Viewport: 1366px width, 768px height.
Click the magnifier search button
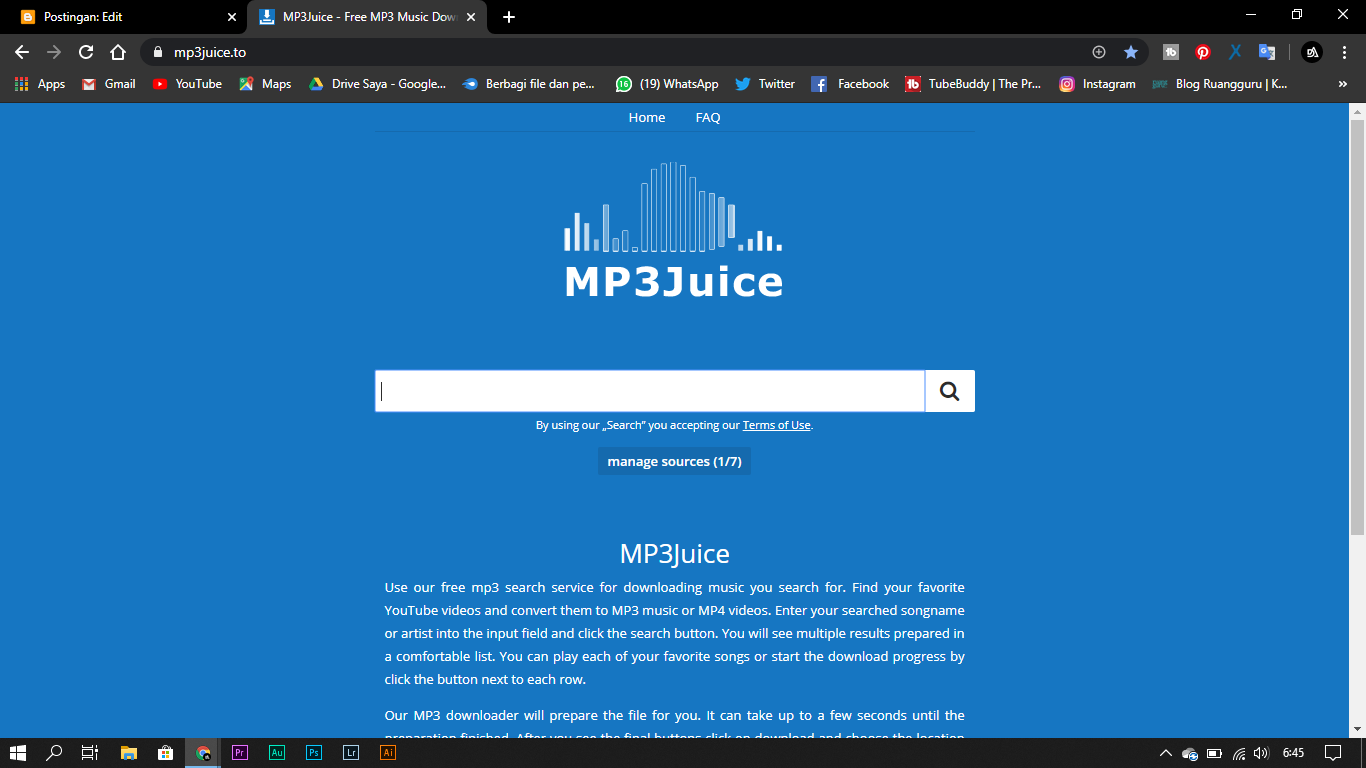pos(949,391)
